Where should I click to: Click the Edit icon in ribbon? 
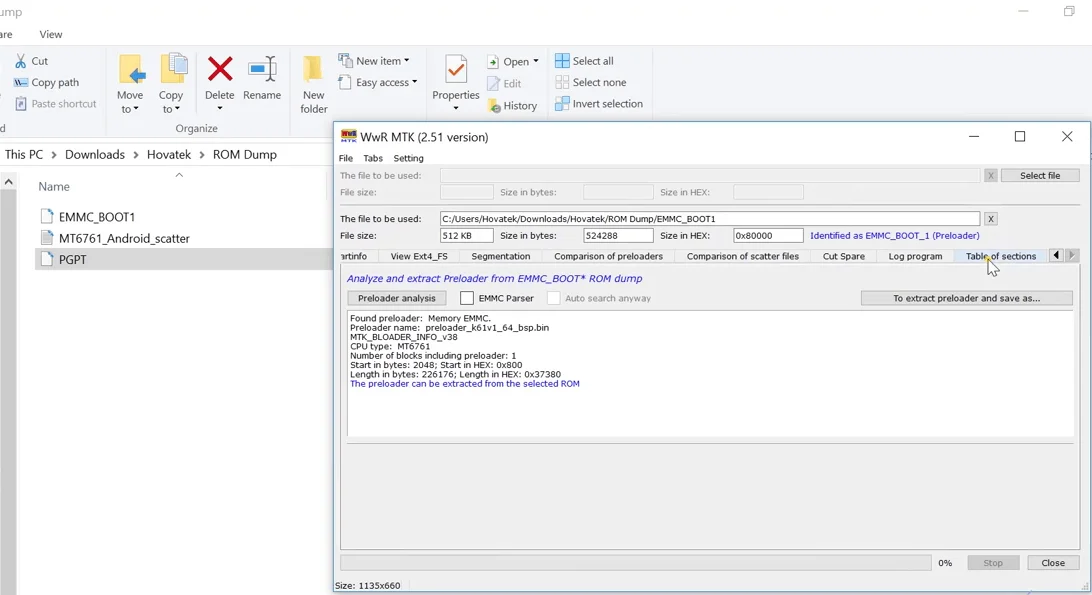pos(493,84)
